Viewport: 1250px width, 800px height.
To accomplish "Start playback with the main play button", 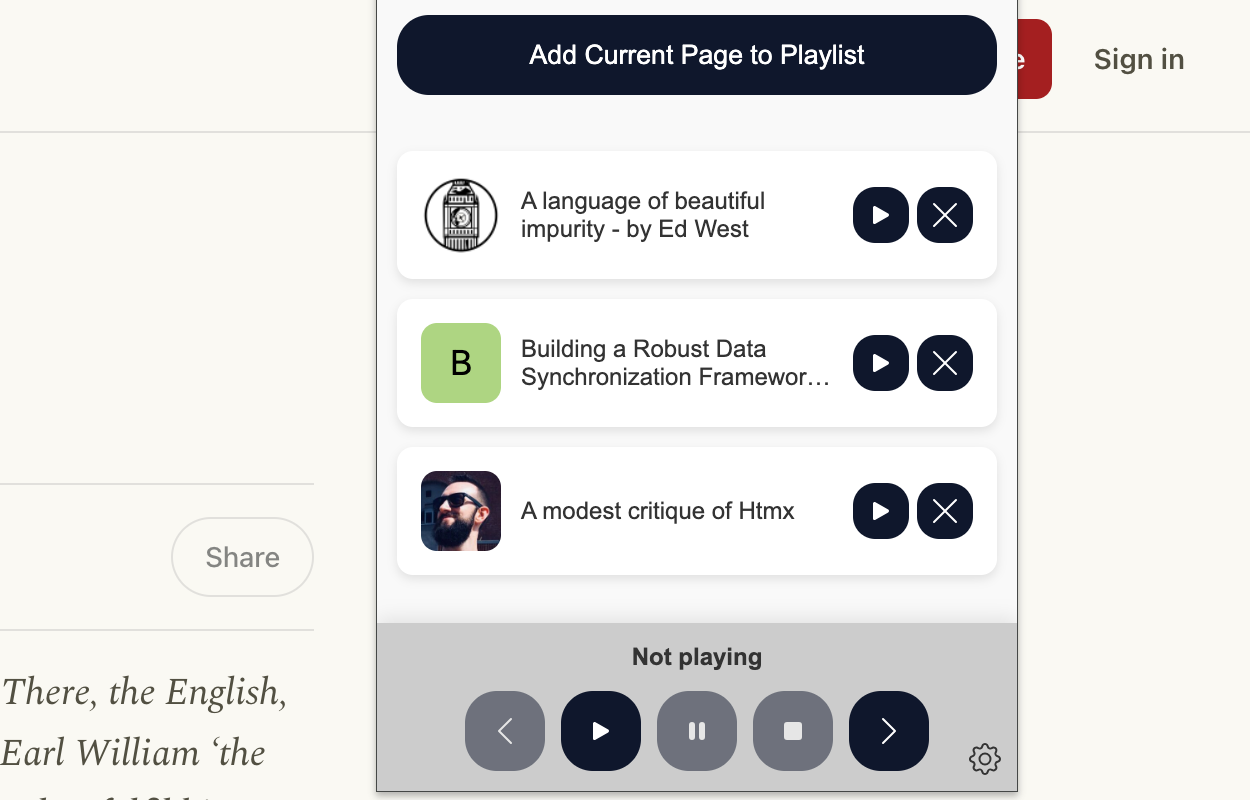I will click(601, 731).
